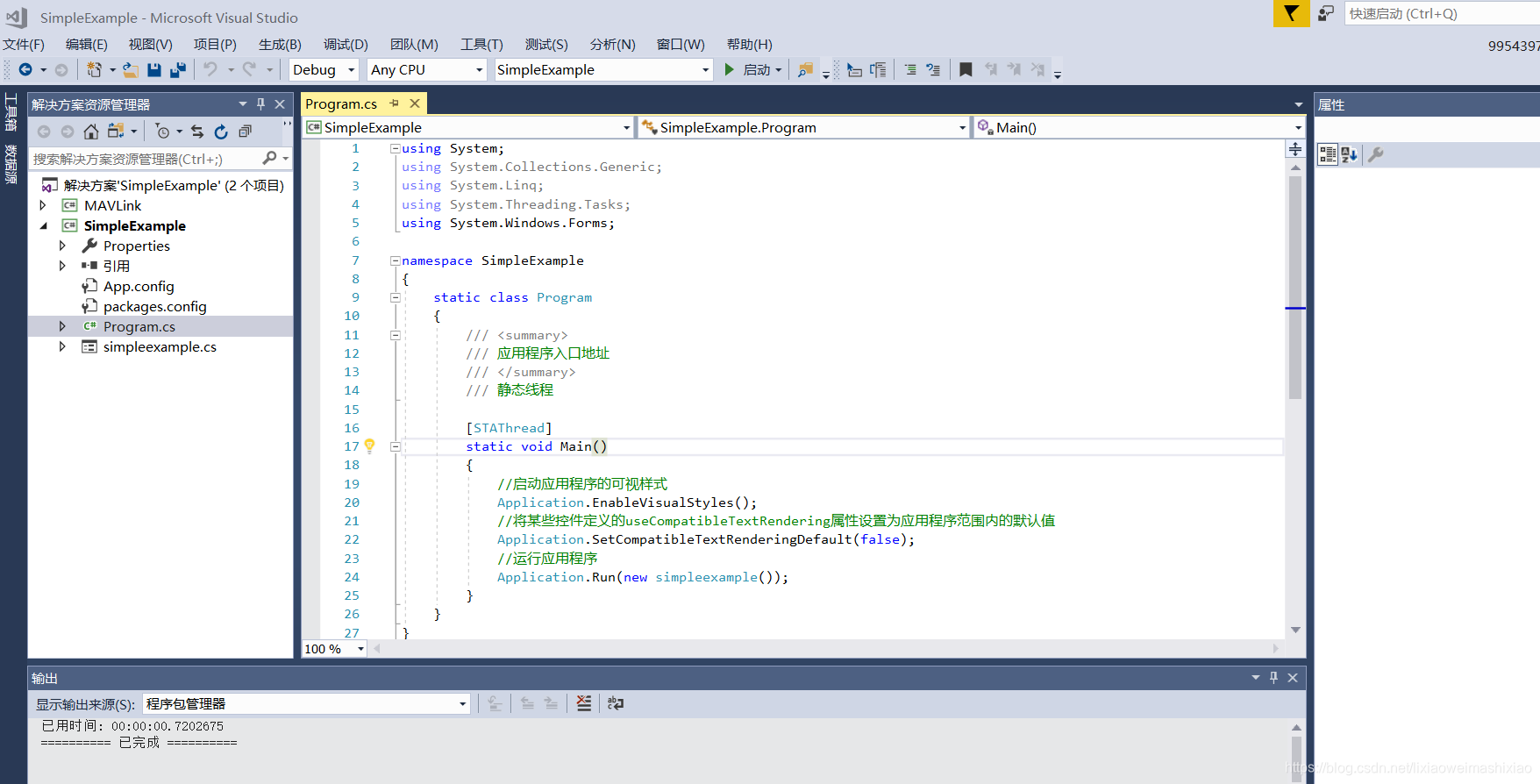Expand the MAVLink project node
Image resolution: width=1540 pixels, height=784 pixels.
coord(43,205)
